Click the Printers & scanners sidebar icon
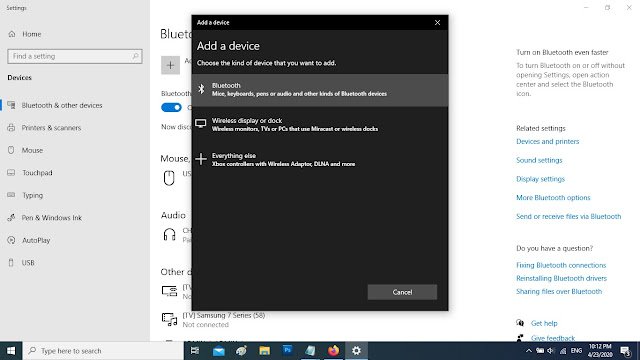640x360 pixels. tap(11, 128)
